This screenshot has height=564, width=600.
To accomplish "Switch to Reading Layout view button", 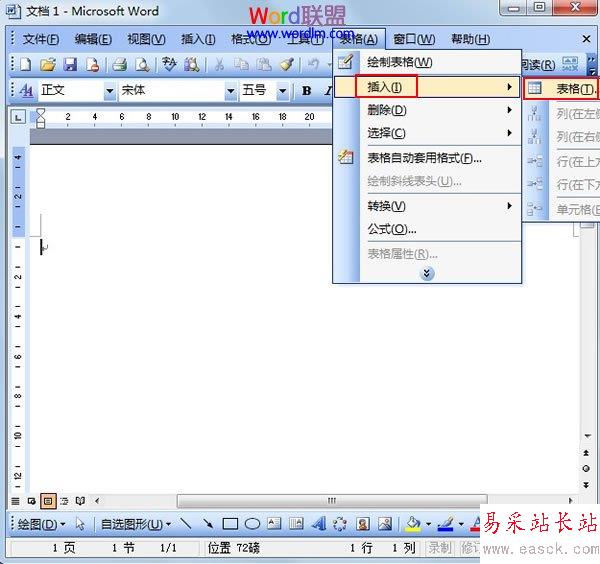I will pyautogui.click(x=80, y=501).
